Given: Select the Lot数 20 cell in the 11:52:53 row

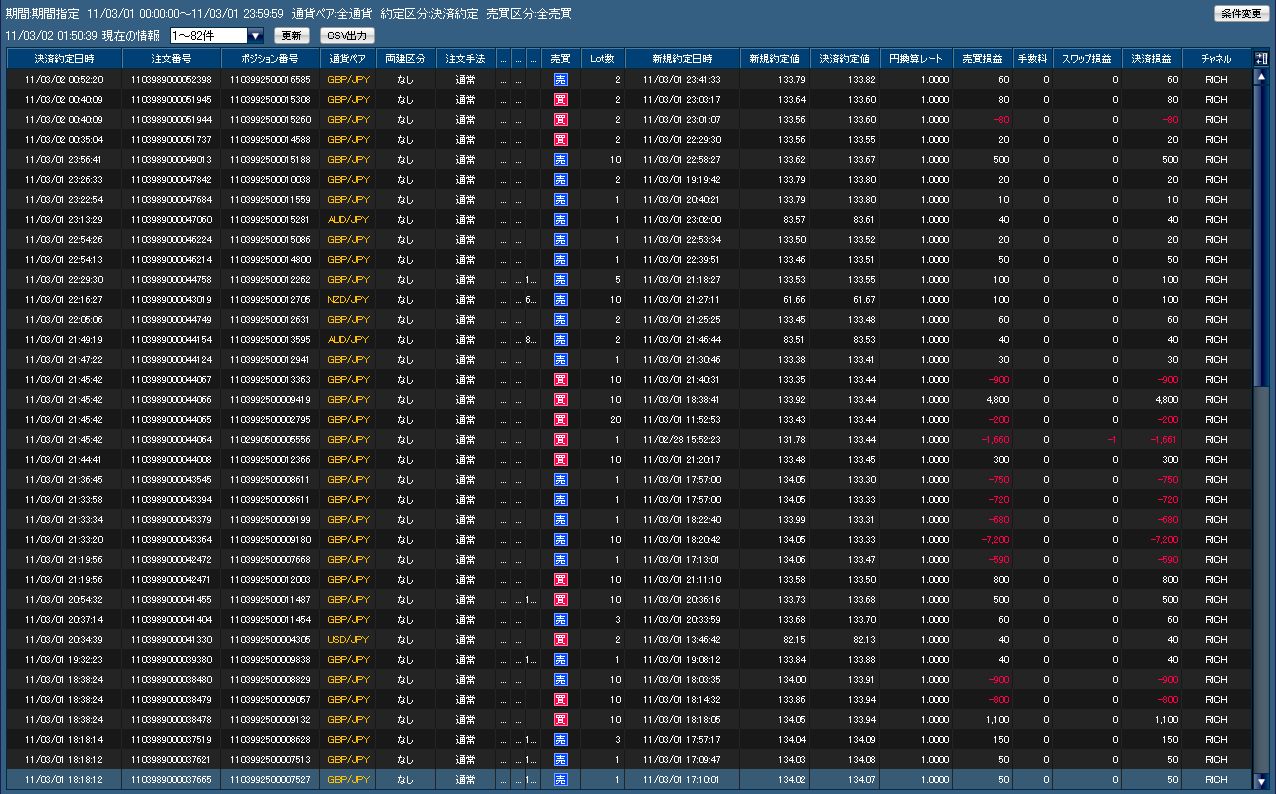Looking at the screenshot, I should (602, 419).
